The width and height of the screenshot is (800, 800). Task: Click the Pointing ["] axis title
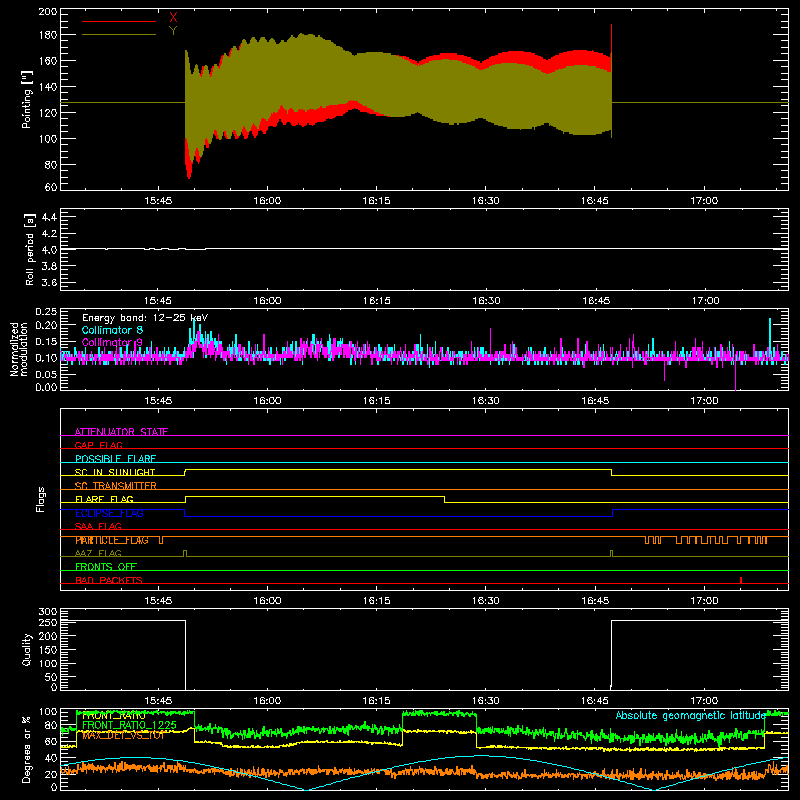(27, 99)
